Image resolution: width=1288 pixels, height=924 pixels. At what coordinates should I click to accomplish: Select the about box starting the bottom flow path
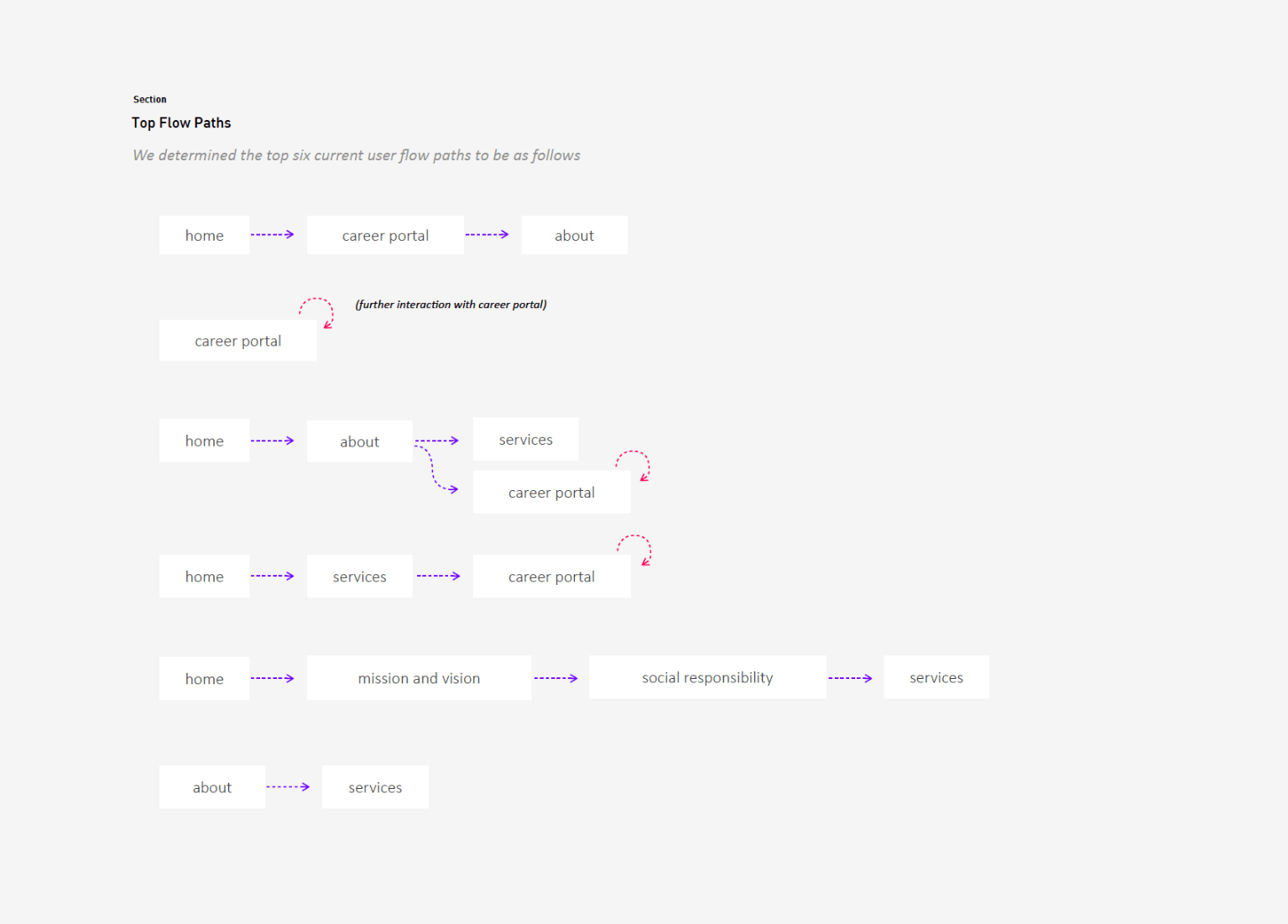[212, 787]
